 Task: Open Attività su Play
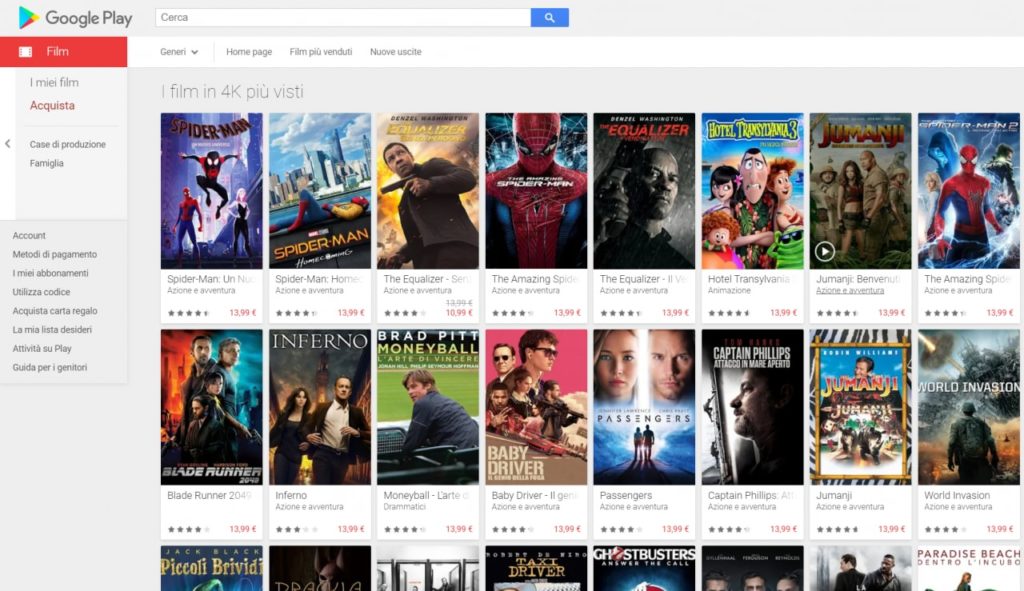42,349
